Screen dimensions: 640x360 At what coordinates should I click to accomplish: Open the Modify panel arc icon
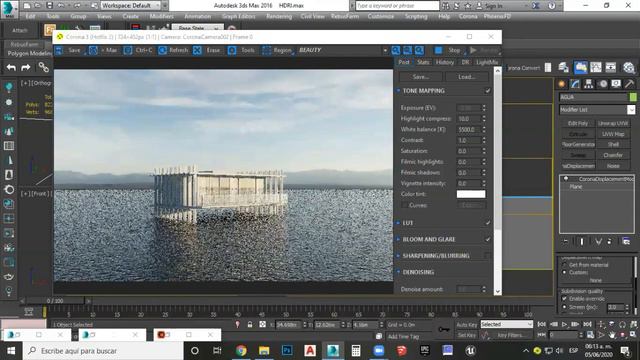point(575,84)
